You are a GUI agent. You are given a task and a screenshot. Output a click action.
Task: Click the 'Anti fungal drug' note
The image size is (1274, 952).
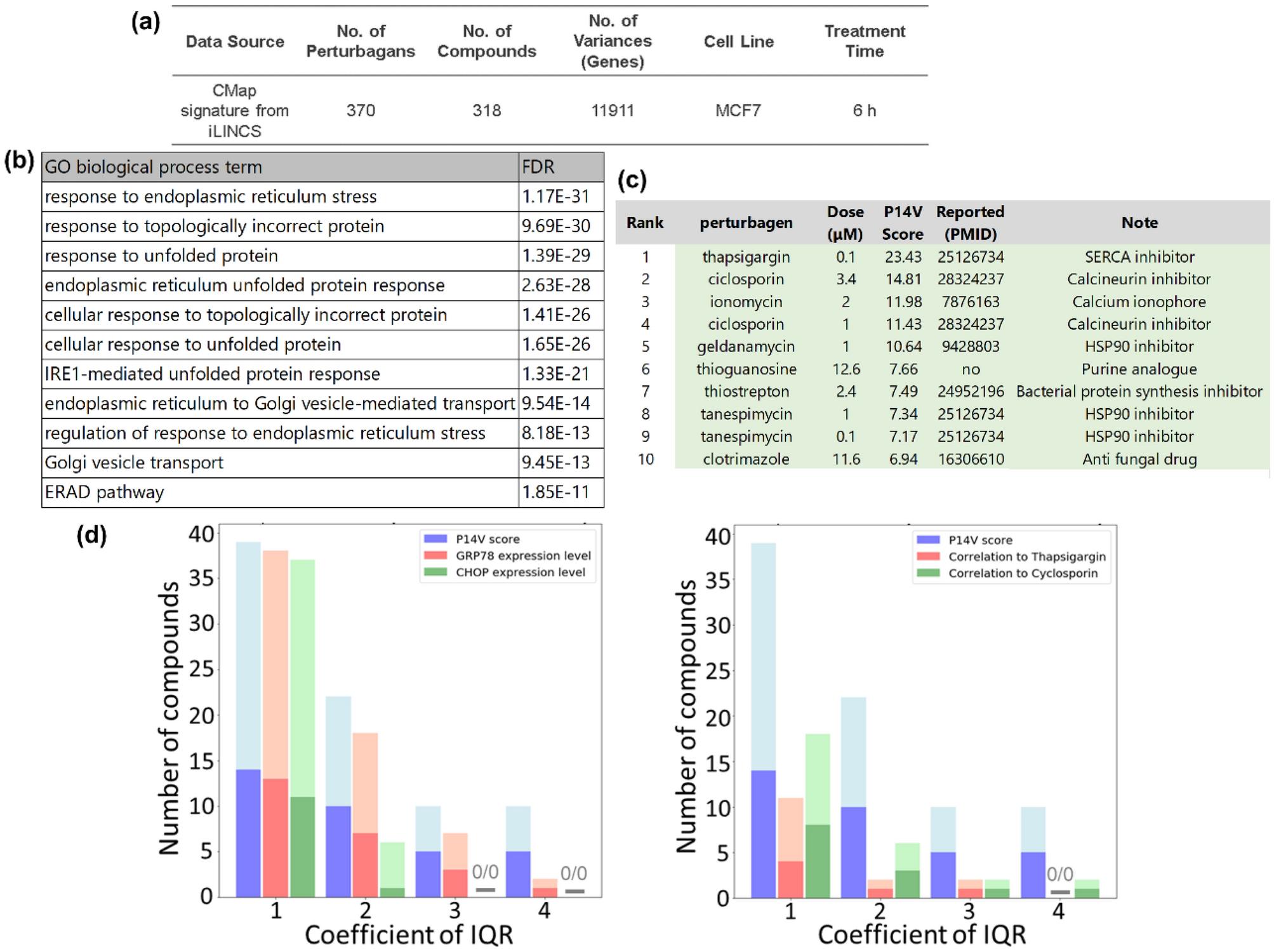[1139, 459]
